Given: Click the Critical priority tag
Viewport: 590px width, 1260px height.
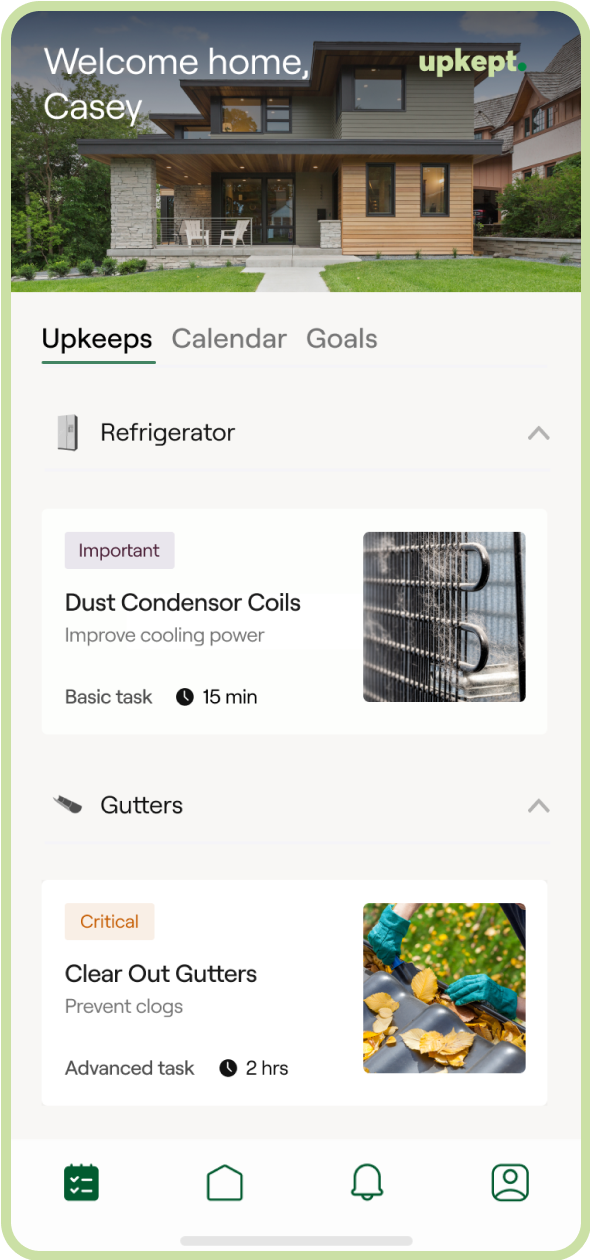Looking at the screenshot, I should pyautogui.click(x=109, y=922).
